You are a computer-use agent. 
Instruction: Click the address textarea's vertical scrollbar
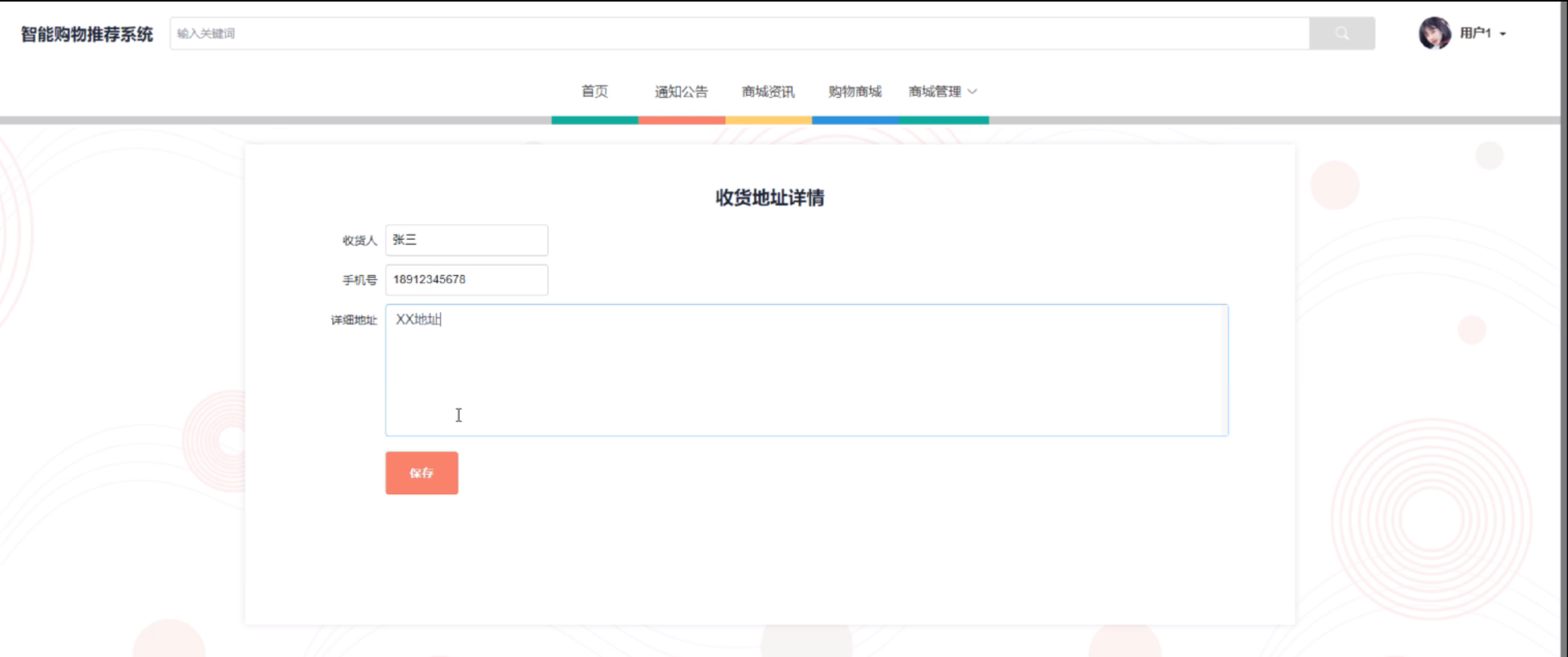point(1224,369)
